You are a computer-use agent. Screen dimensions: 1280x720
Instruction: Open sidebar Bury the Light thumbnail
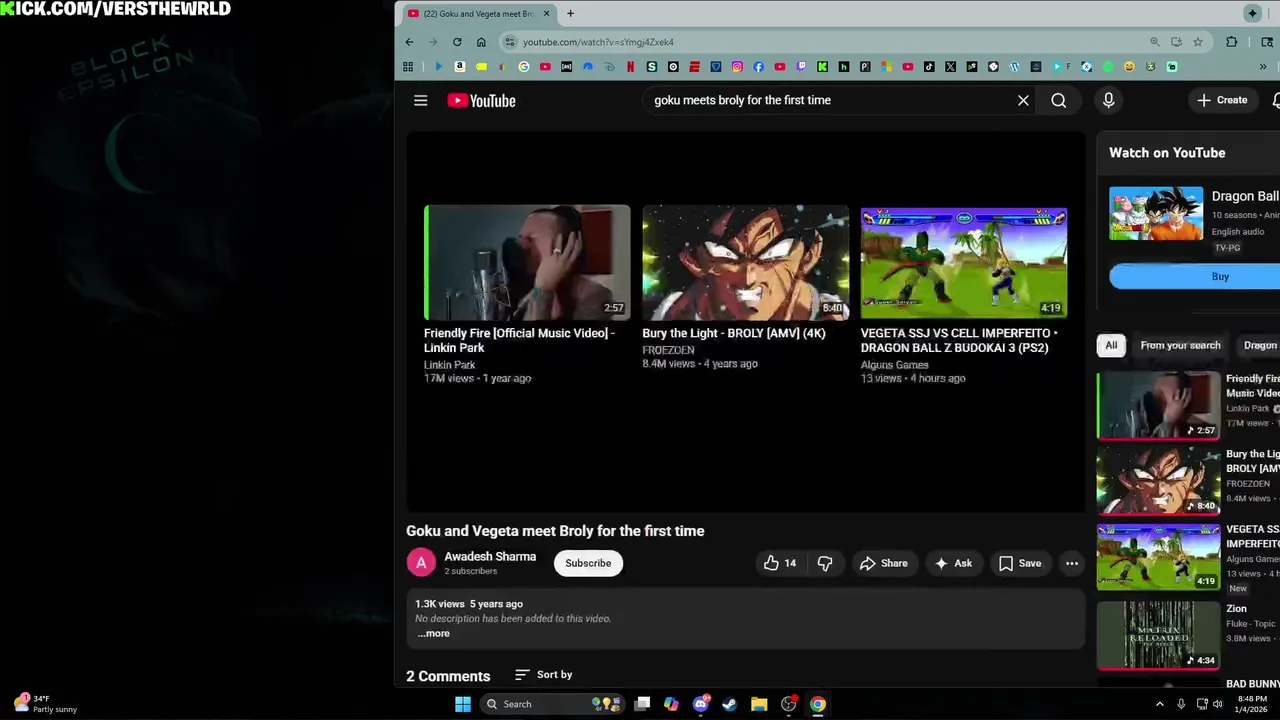[x=1158, y=480]
